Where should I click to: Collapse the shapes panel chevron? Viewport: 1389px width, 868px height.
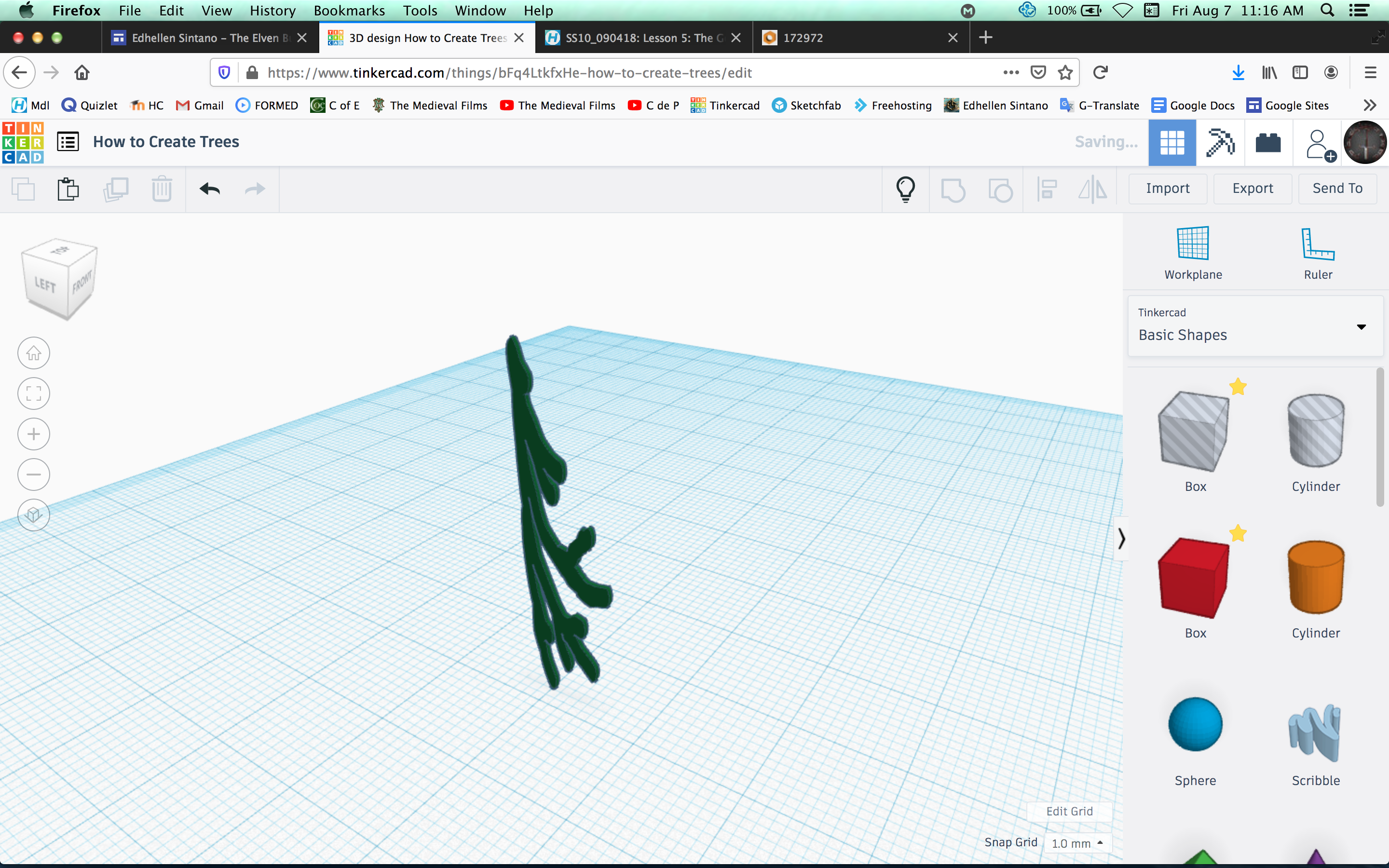(1120, 539)
